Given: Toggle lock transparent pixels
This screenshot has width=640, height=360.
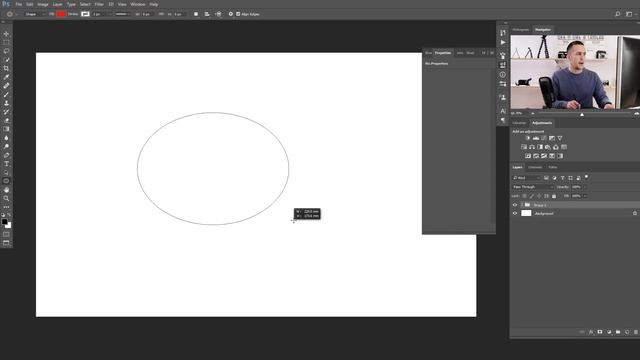Looking at the screenshot, I should point(524,196).
